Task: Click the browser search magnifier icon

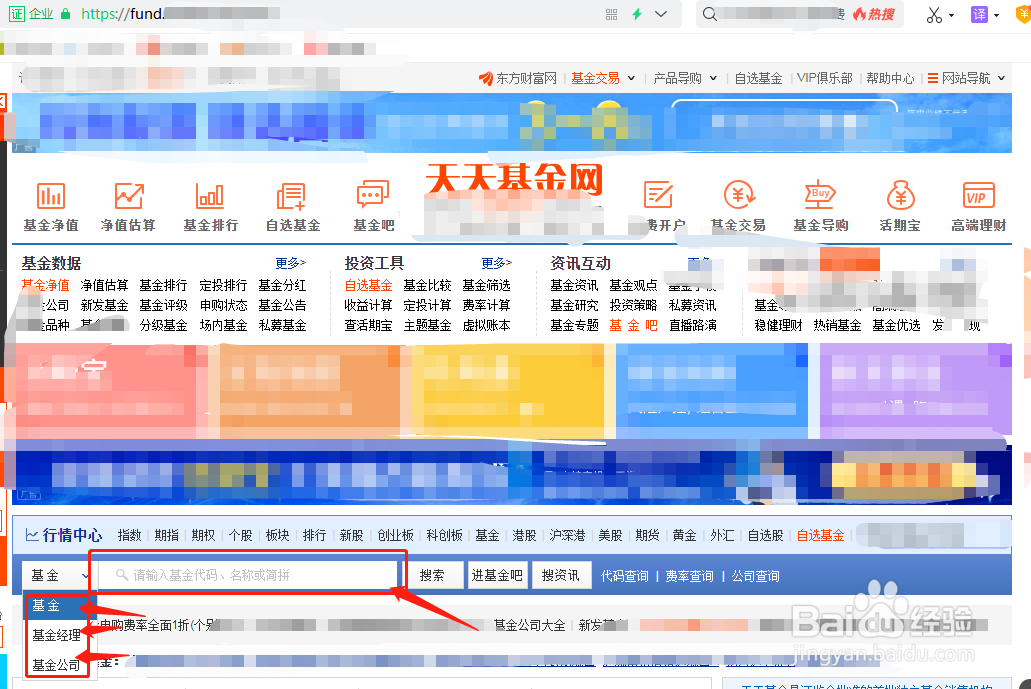Action: pos(709,14)
